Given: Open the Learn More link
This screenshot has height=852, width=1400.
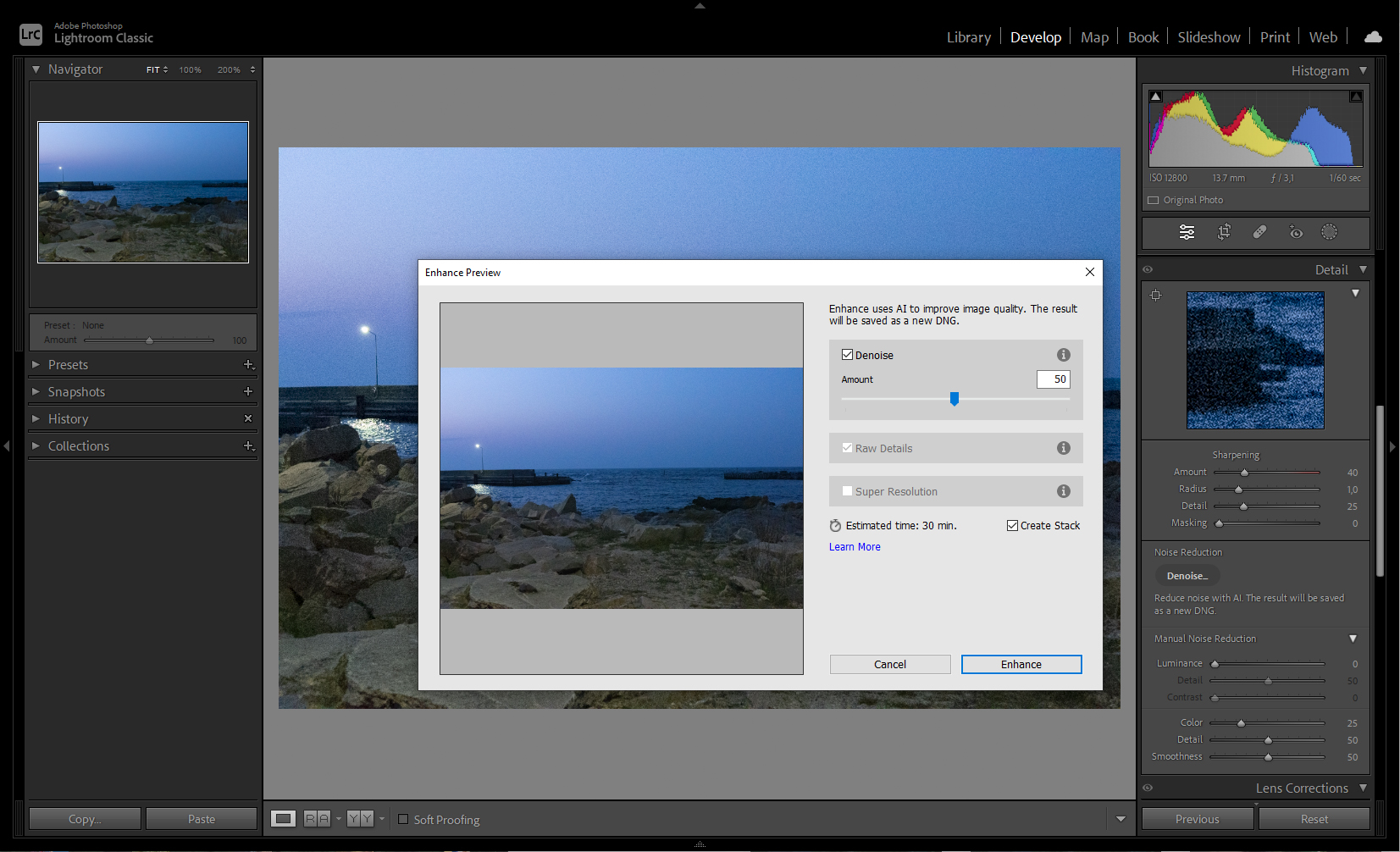Looking at the screenshot, I should pos(855,546).
